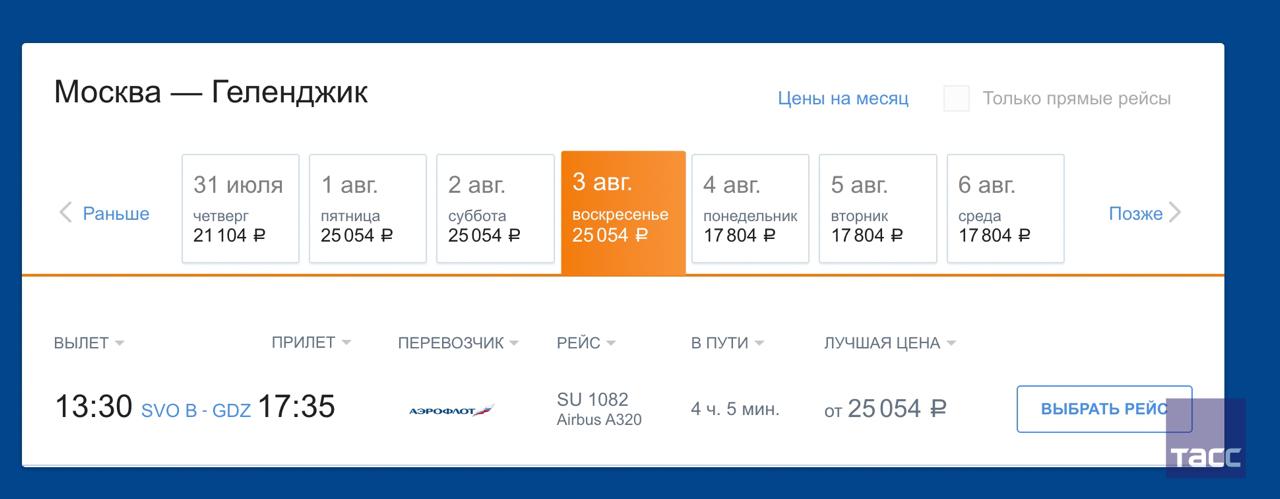Sort by ПРИЛЕТ column arrow

pos(346,343)
